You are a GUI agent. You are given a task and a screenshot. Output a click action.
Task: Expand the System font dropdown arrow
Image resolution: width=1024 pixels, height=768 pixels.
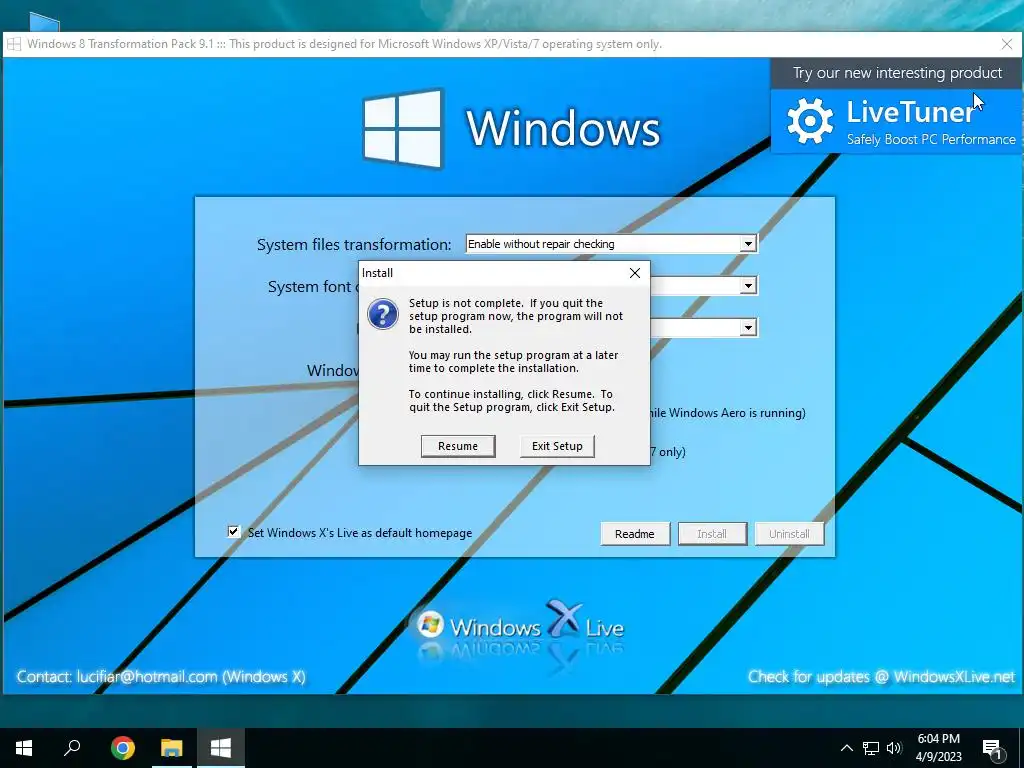(x=748, y=286)
